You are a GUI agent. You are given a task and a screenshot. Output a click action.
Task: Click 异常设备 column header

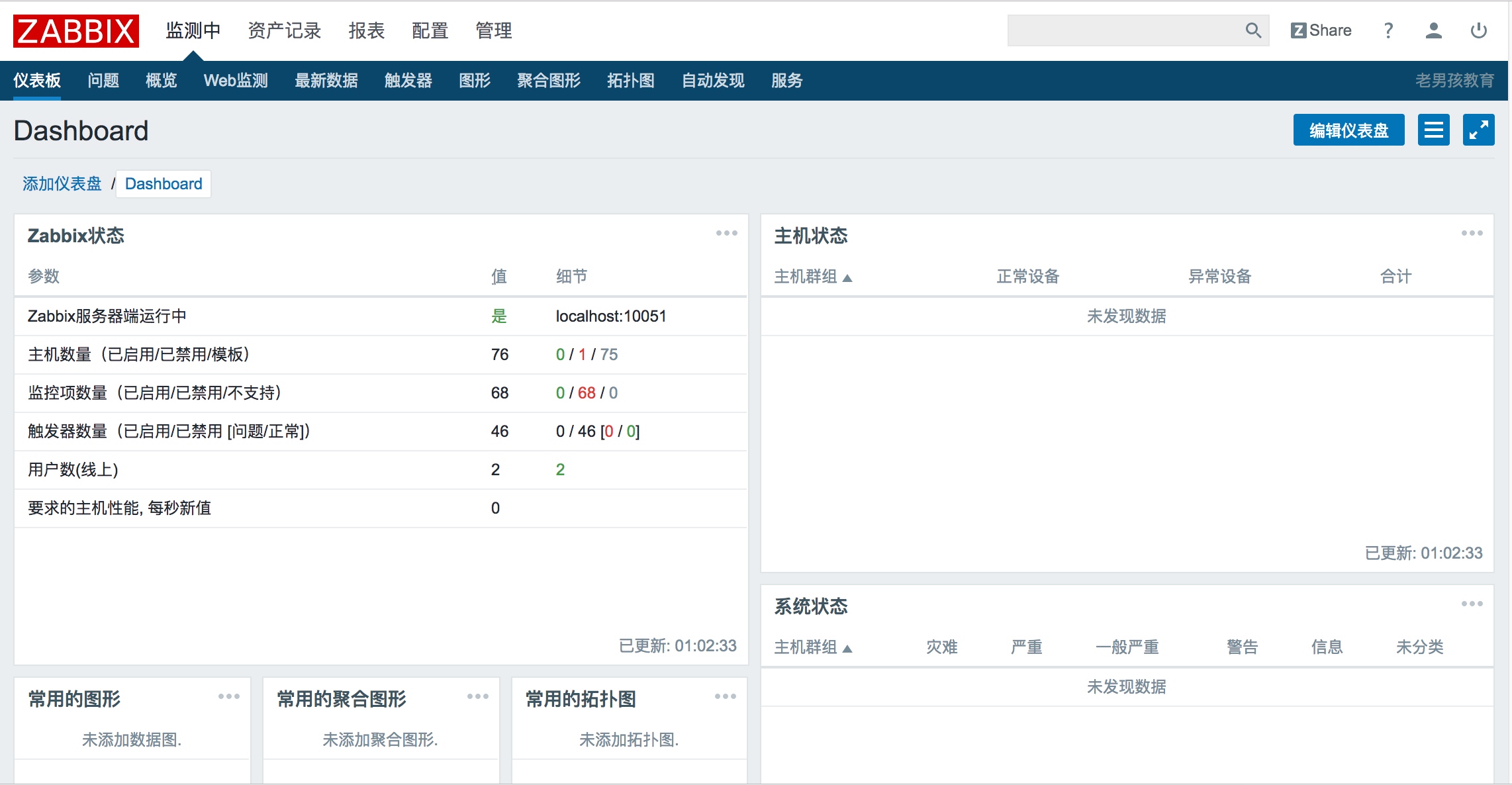coord(1220,277)
